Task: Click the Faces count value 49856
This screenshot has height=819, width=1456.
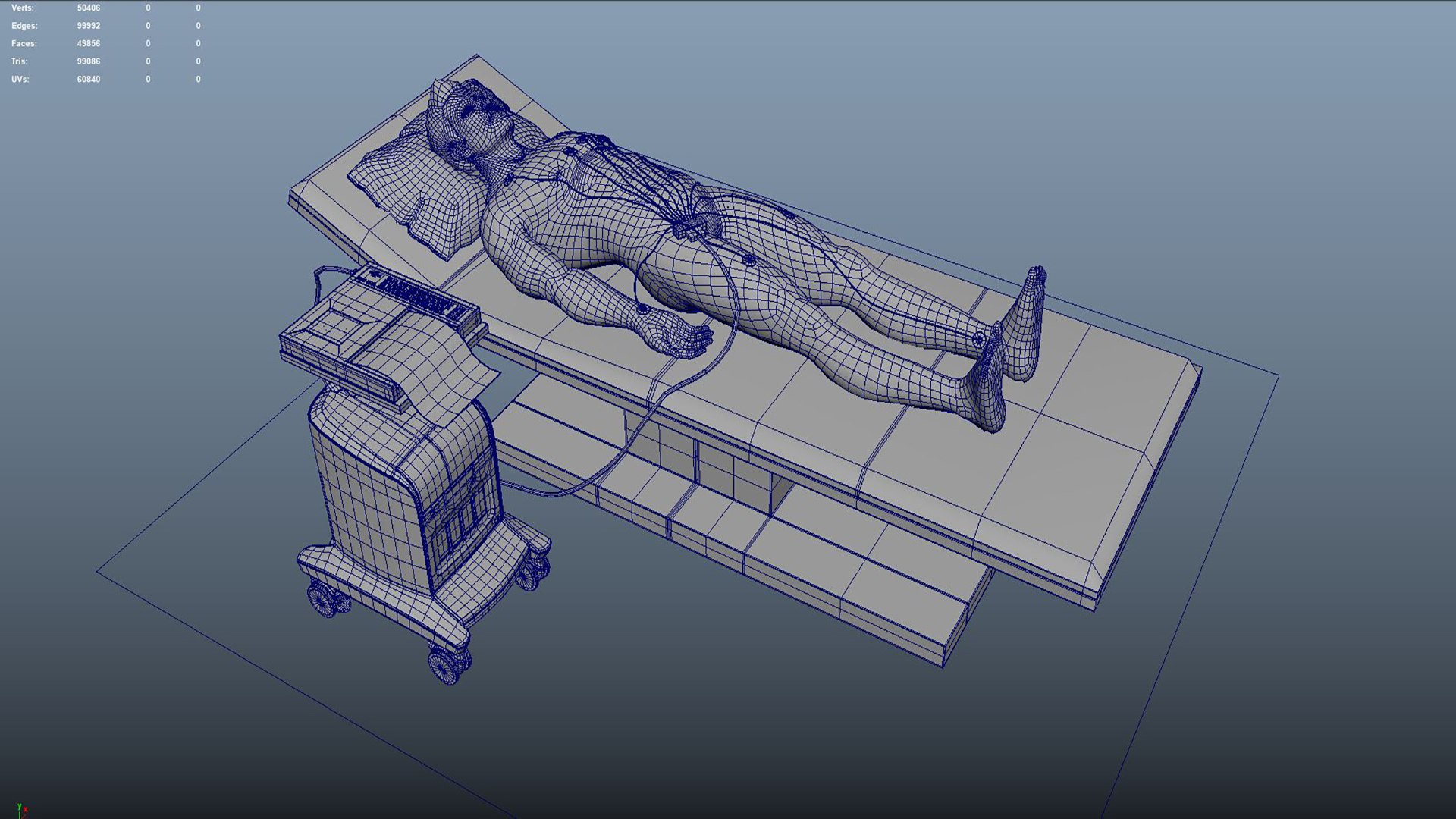Action: click(x=88, y=43)
